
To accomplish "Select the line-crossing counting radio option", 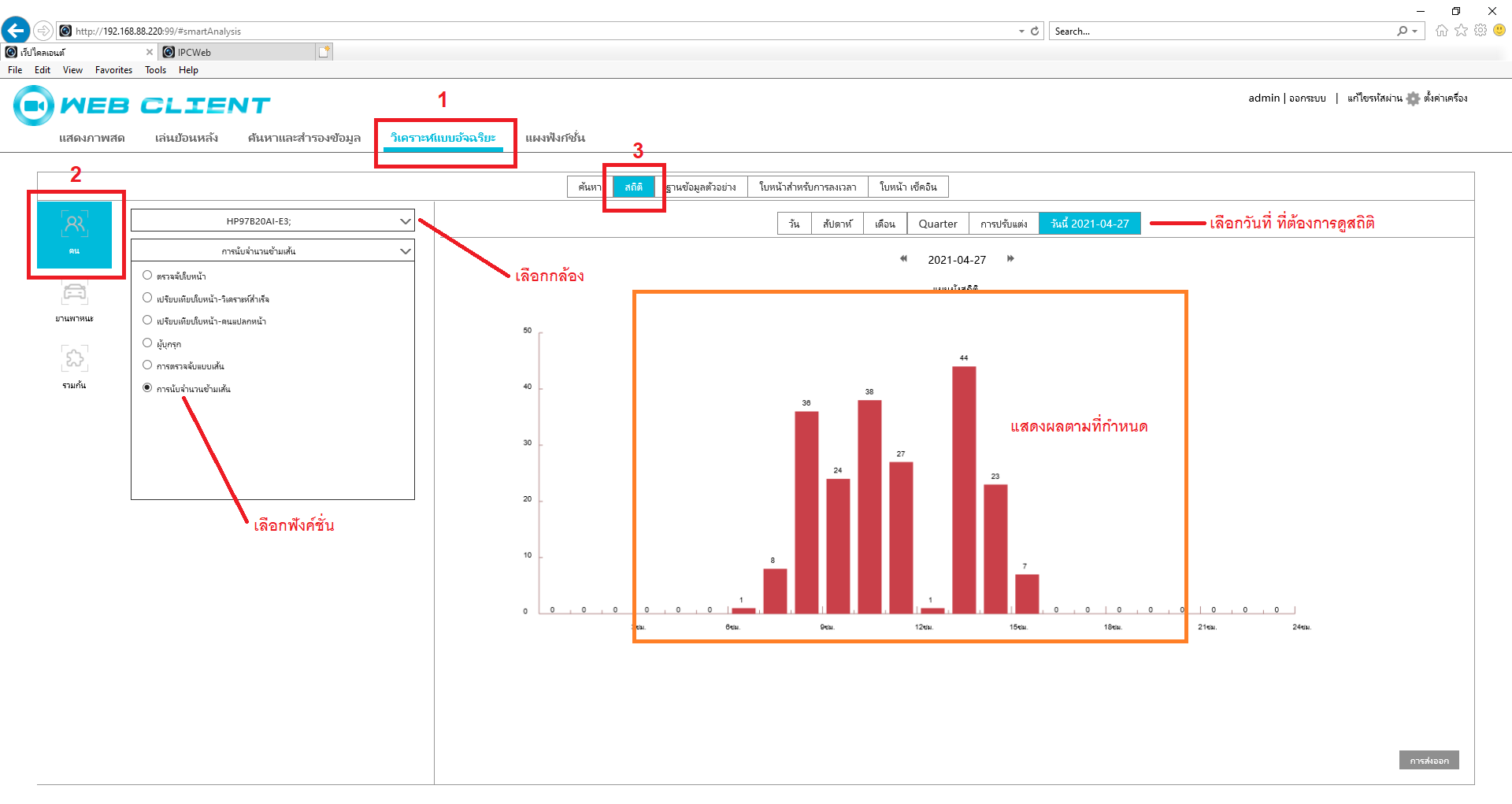I will pos(147,388).
